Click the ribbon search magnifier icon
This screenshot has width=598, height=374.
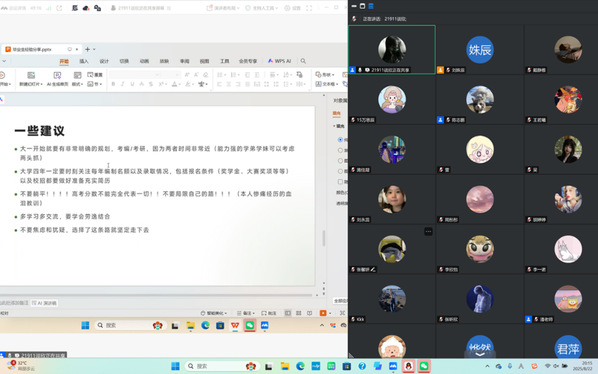coord(303,61)
